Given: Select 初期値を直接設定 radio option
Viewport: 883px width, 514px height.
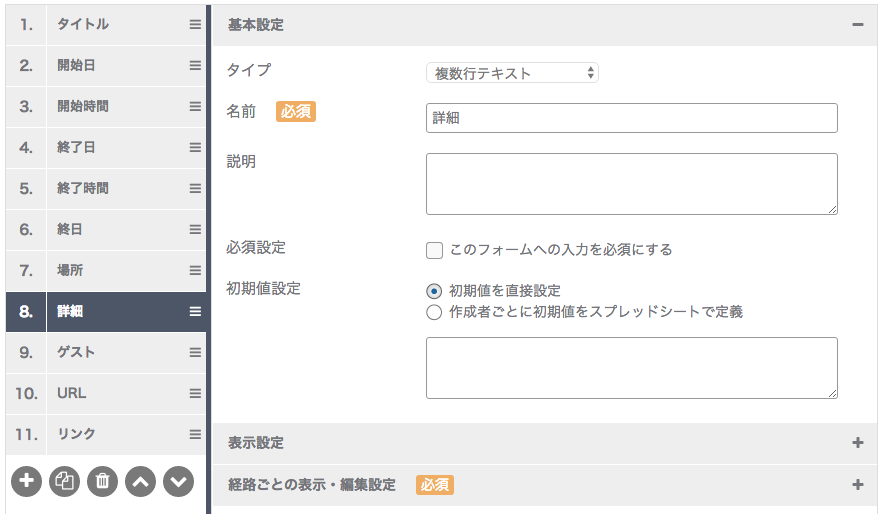Looking at the screenshot, I should click(x=434, y=291).
